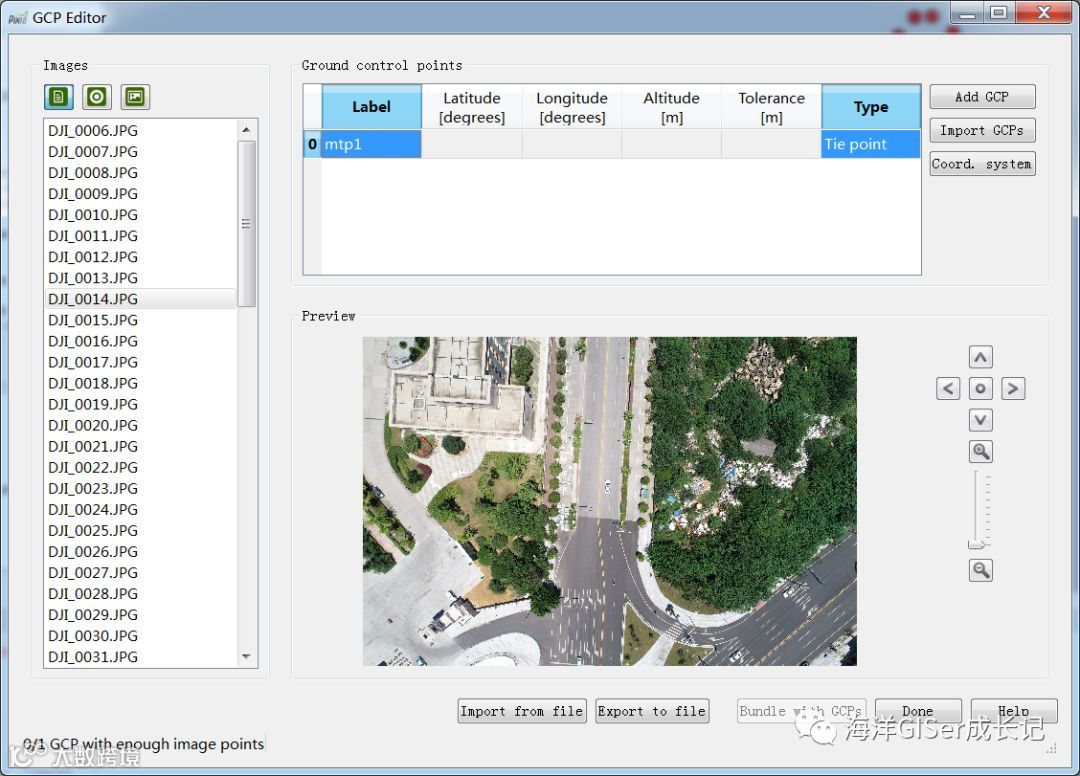Image resolution: width=1080 pixels, height=776 pixels.
Task: Click latitude cell of mtp1 row
Action: pyautogui.click(x=472, y=144)
